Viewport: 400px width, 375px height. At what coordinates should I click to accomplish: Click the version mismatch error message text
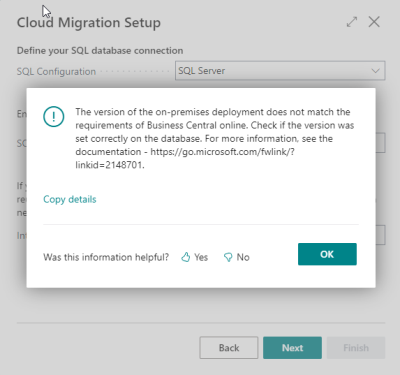pos(215,138)
